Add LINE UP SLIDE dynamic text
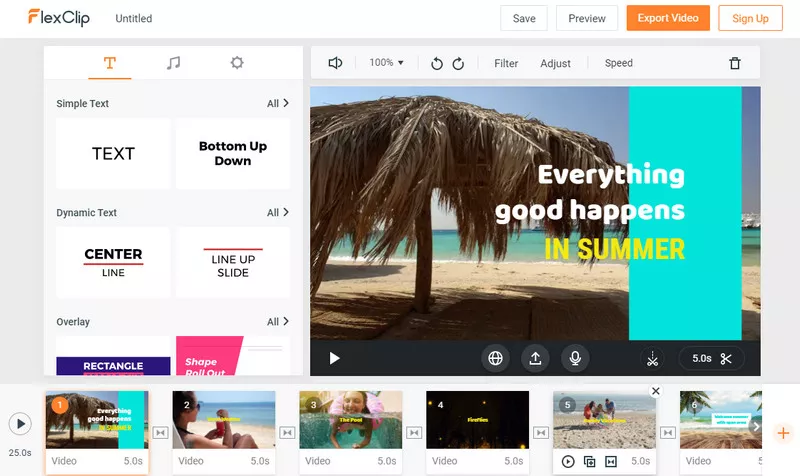The height and width of the screenshot is (476, 800). tap(233, 262)
